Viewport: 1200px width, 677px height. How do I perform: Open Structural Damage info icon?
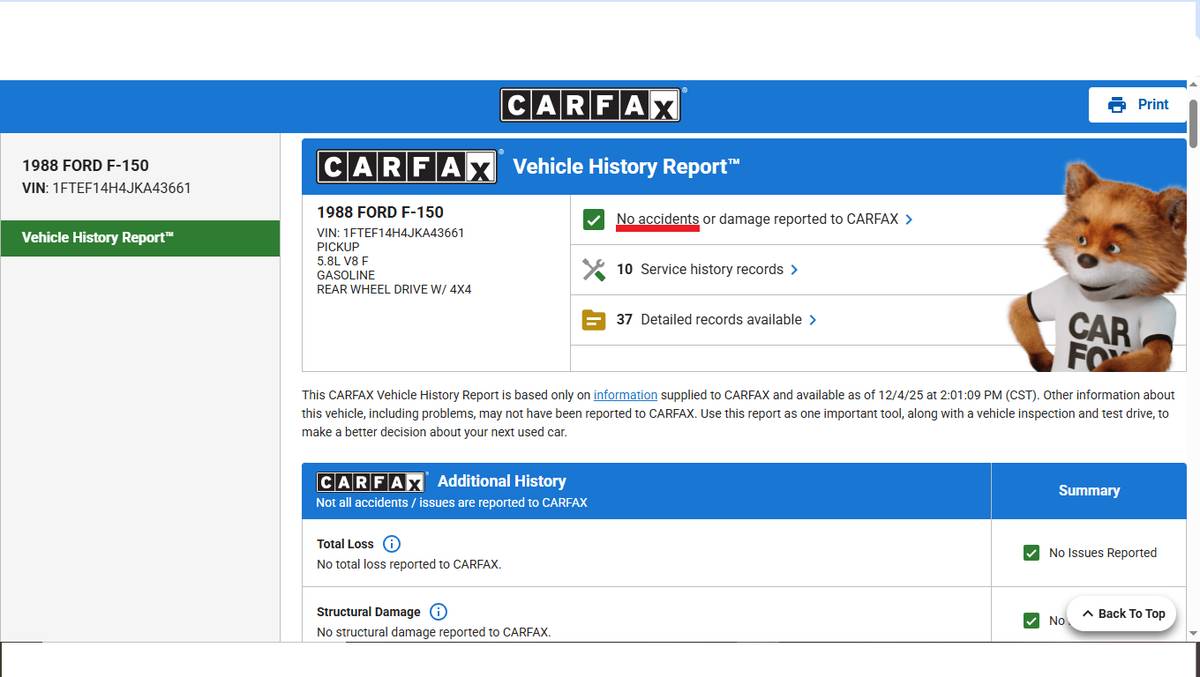[x=438, y=612]
